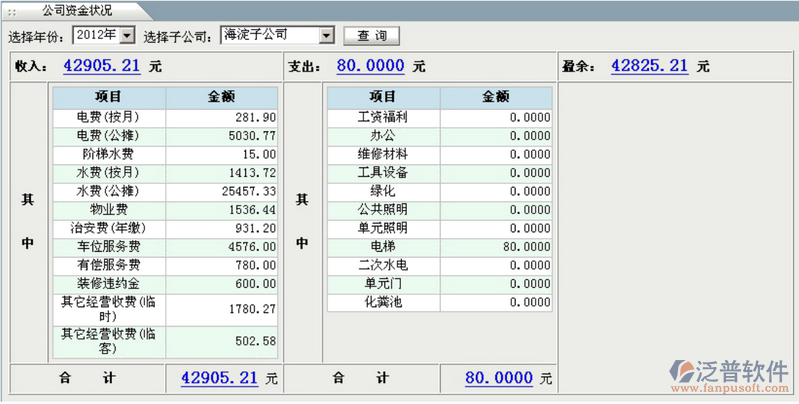Expand the 2012年 year dropdown
This screenshot has height=404, width=799.
126,36
